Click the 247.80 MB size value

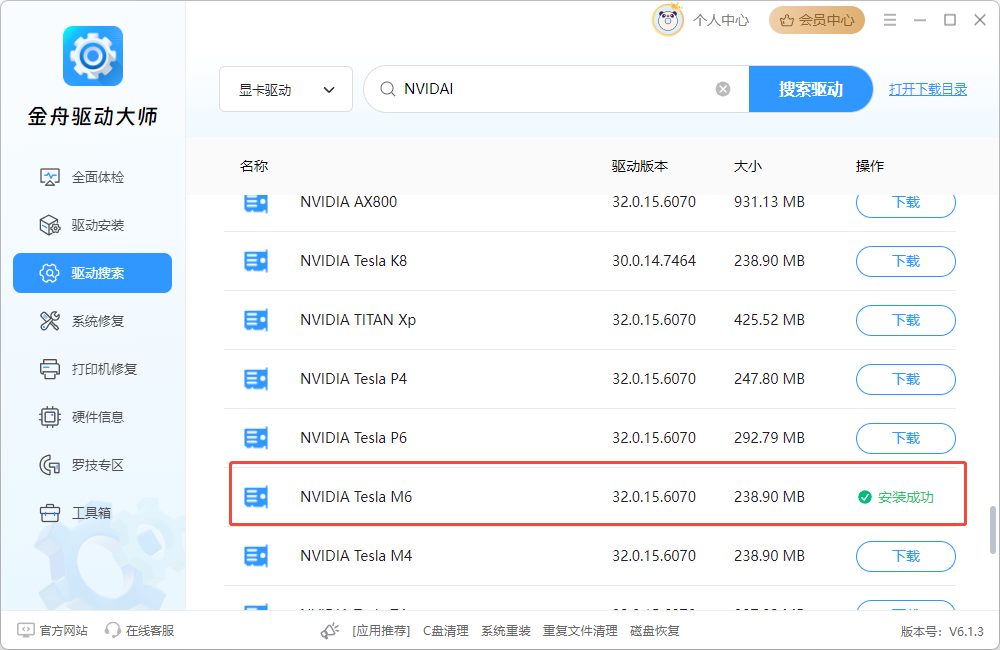[x=769, y=379]
